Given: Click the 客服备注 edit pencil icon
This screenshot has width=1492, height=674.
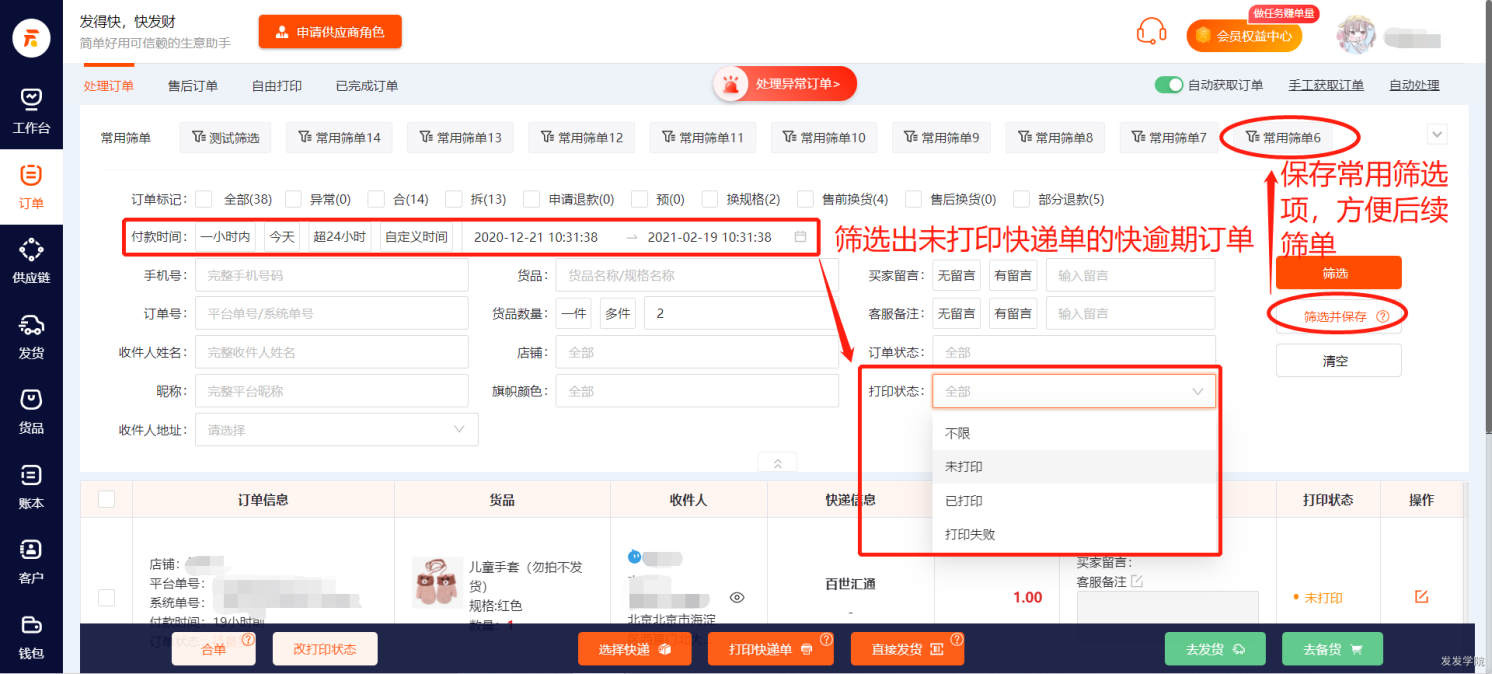Looking at the screenshot, I should click(x=1136, y=581).
